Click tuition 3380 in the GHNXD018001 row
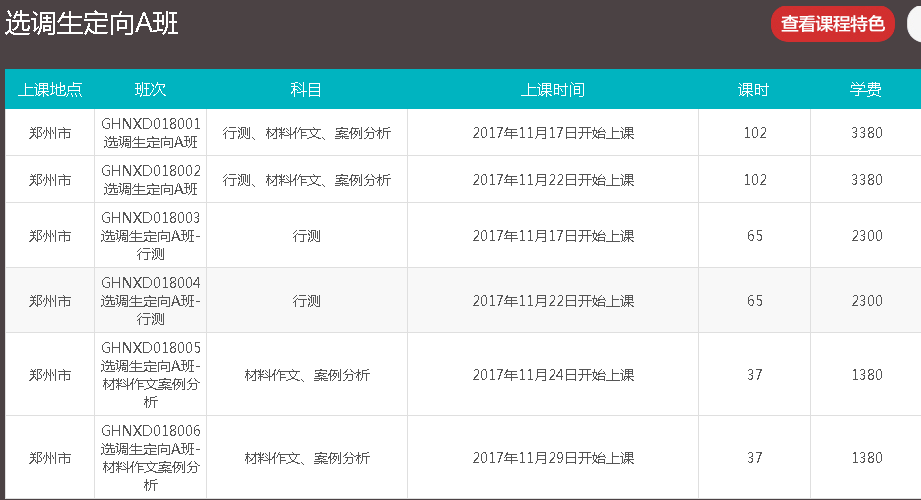Image resolution: width=921 pixels, height=500 pixels. click(x=867, y=133)
